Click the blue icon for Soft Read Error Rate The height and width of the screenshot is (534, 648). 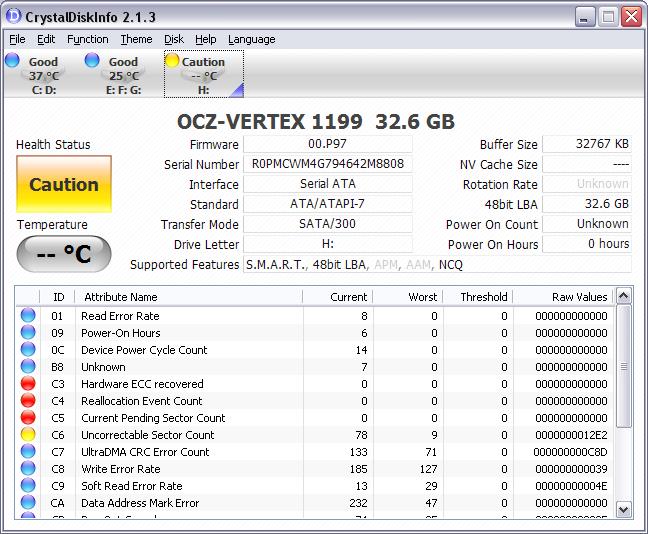(x=28, y=485)
